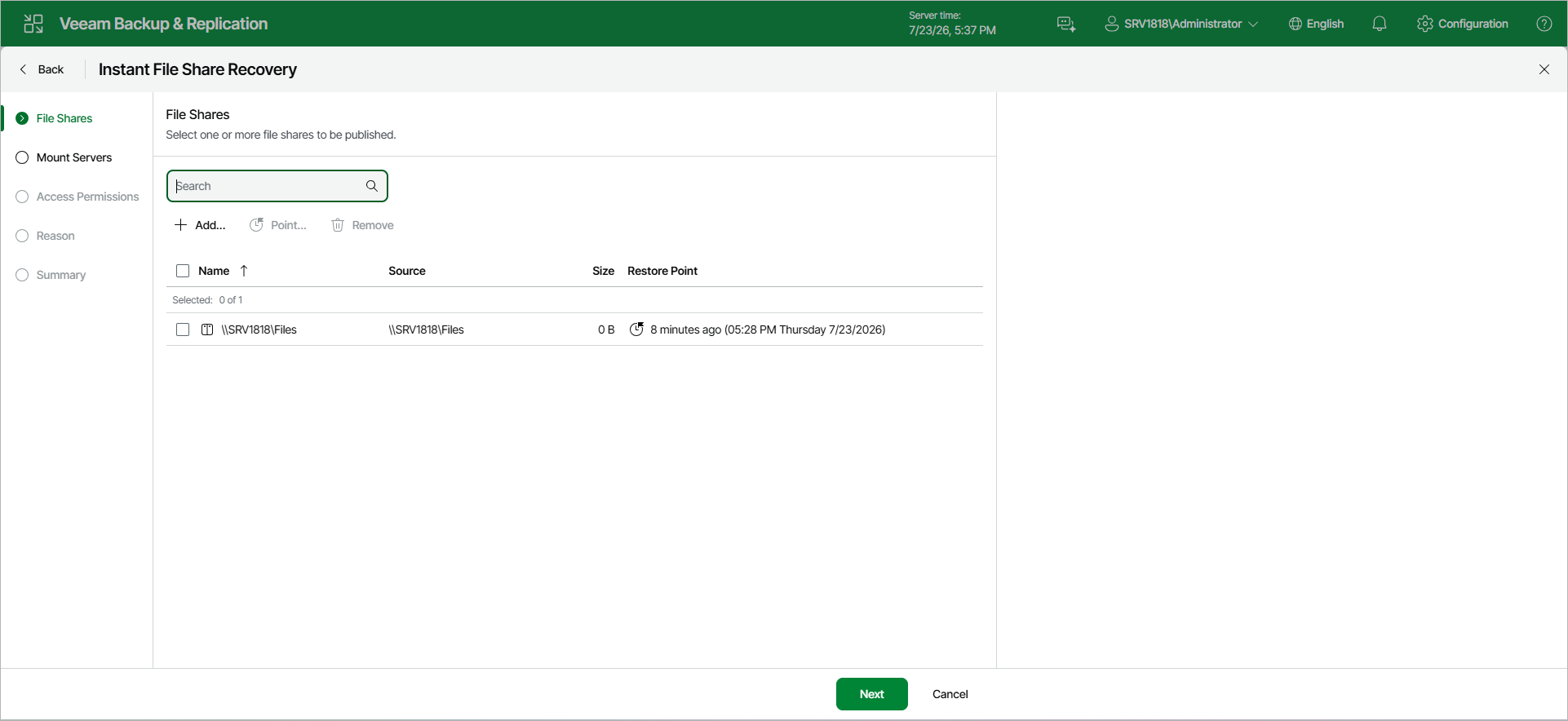The width and height of the screenshot is (1568, 721).
Task: Click the notifications bell icon
Action: (1380, 24)
